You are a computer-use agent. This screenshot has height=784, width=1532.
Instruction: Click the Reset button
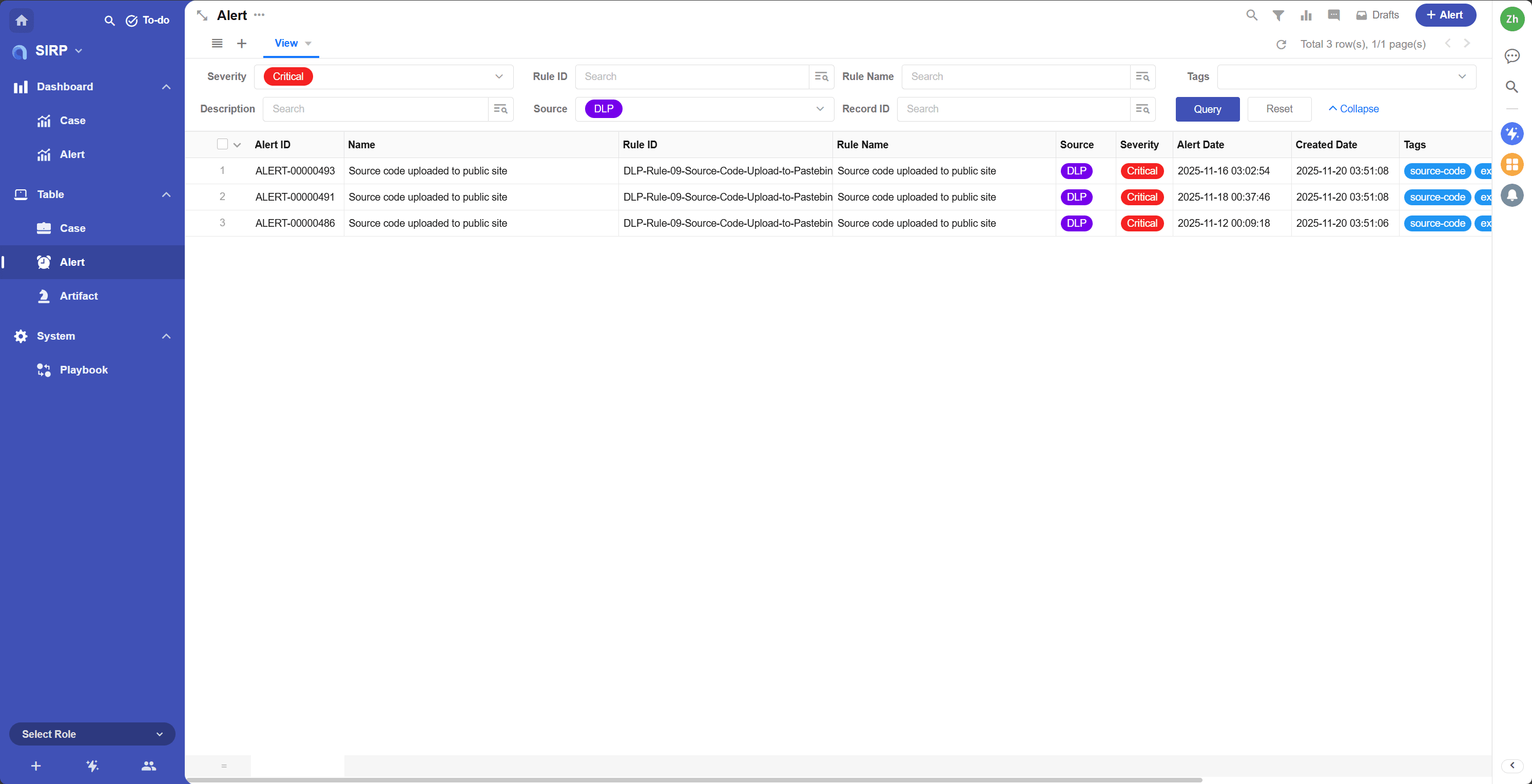tap(1278, 109)
